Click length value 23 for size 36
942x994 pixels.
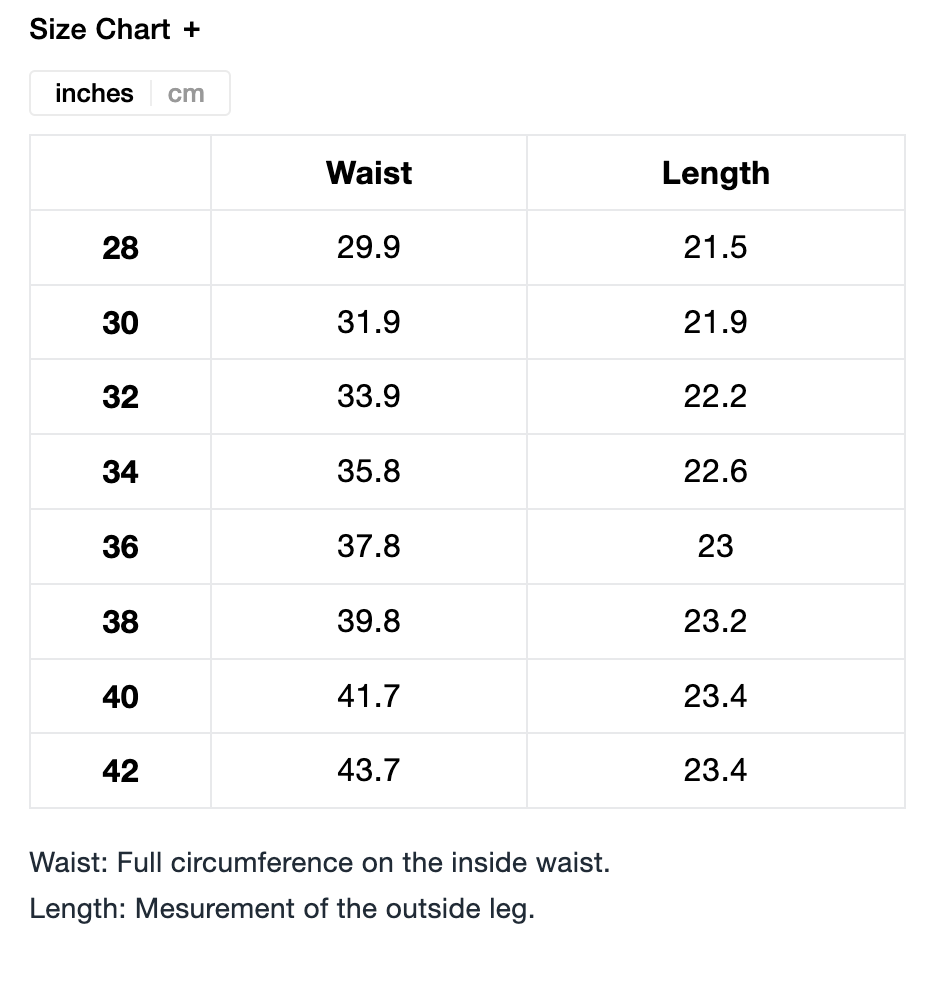click(x=716, y=547)
